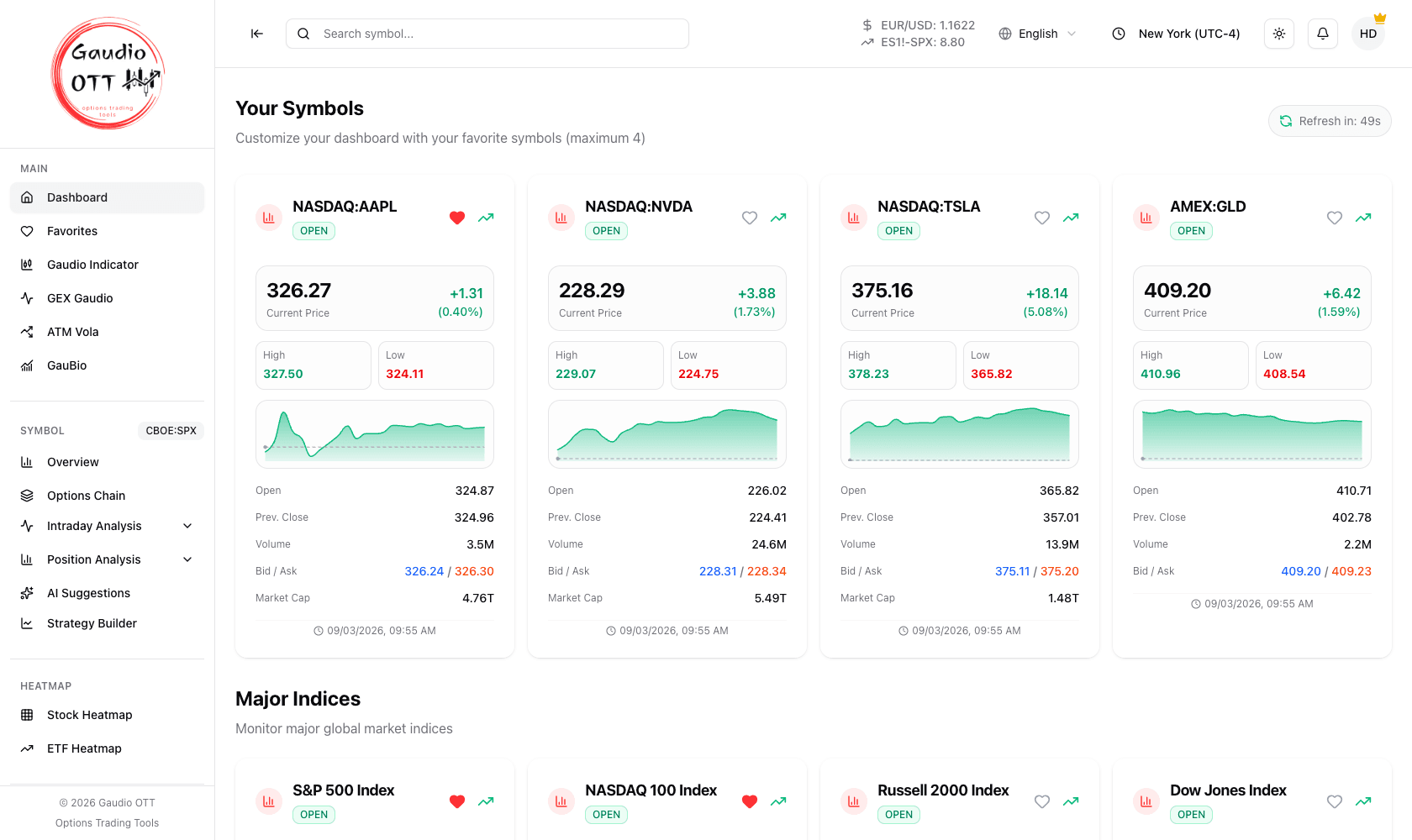Click the NVDA Market Cap 5.49T value
1412x840 pixels.
[771, 598]
